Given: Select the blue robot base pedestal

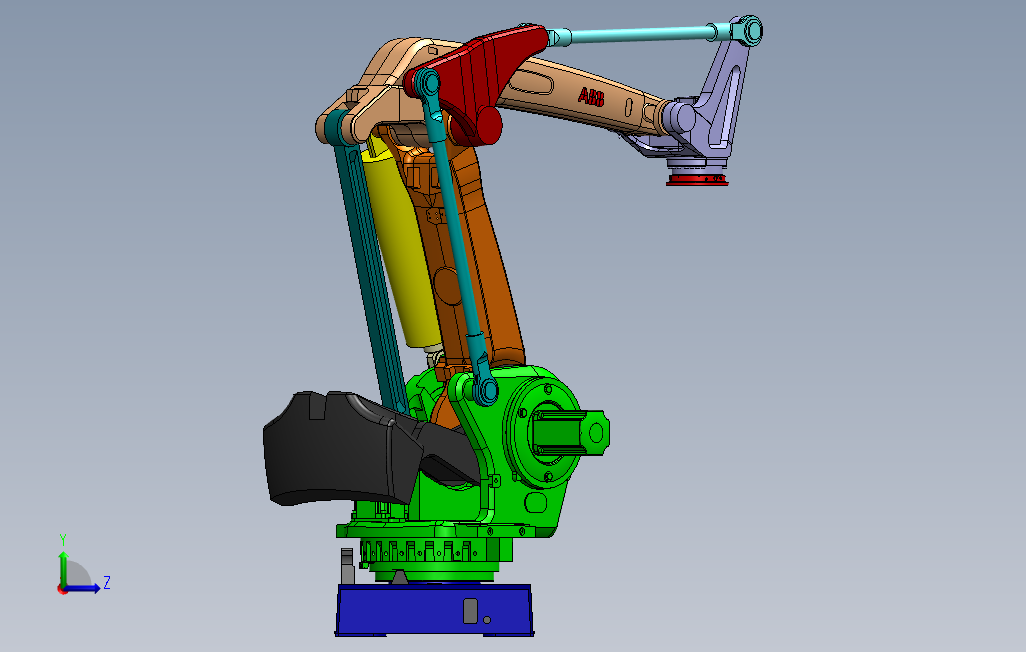Looking at the screenshot, I should click(x=434, y=610).
